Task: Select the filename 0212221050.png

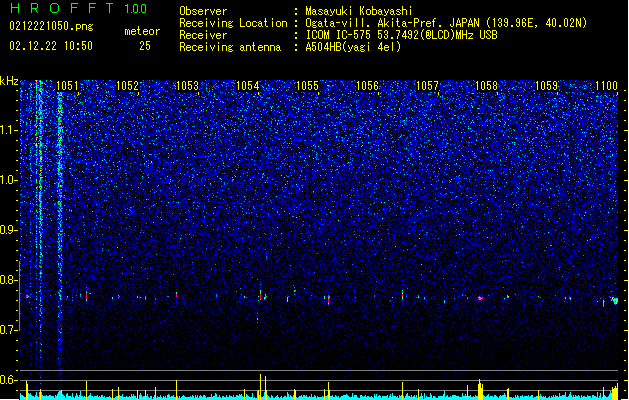Action: [51, 26]
